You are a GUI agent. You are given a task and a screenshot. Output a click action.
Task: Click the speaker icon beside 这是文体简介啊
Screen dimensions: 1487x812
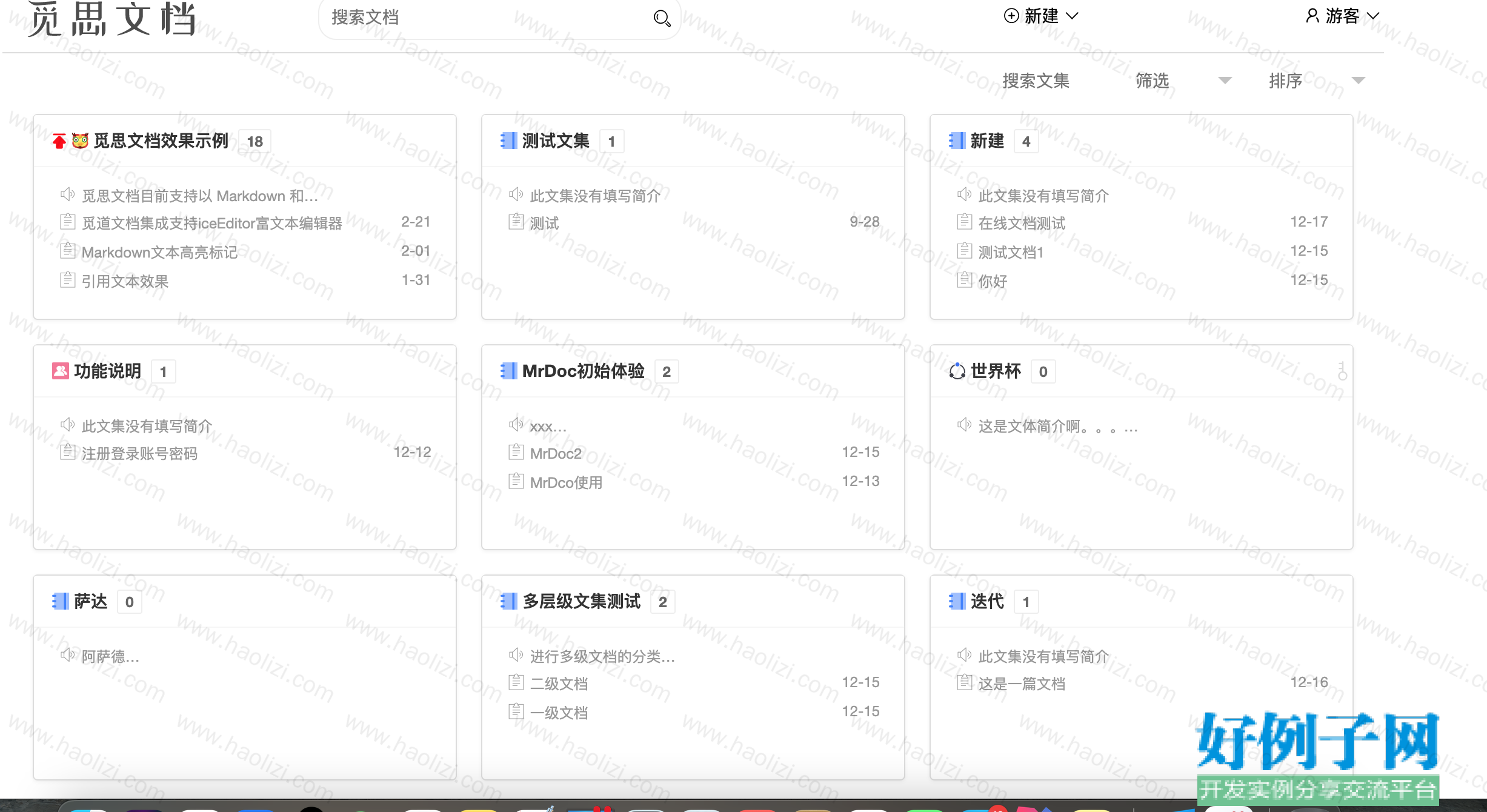coord(964,425)
